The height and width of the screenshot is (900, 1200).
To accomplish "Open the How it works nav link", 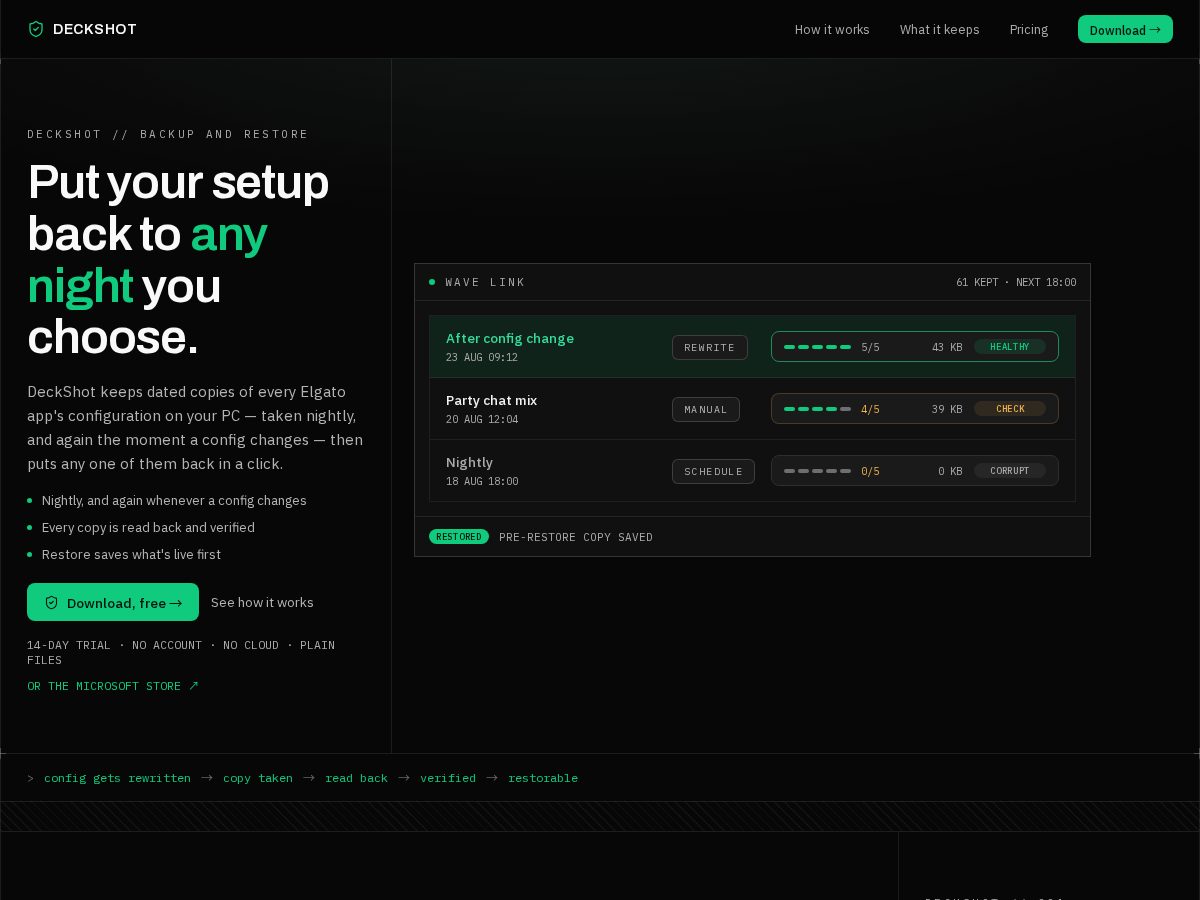I will (x=832, y=29).
